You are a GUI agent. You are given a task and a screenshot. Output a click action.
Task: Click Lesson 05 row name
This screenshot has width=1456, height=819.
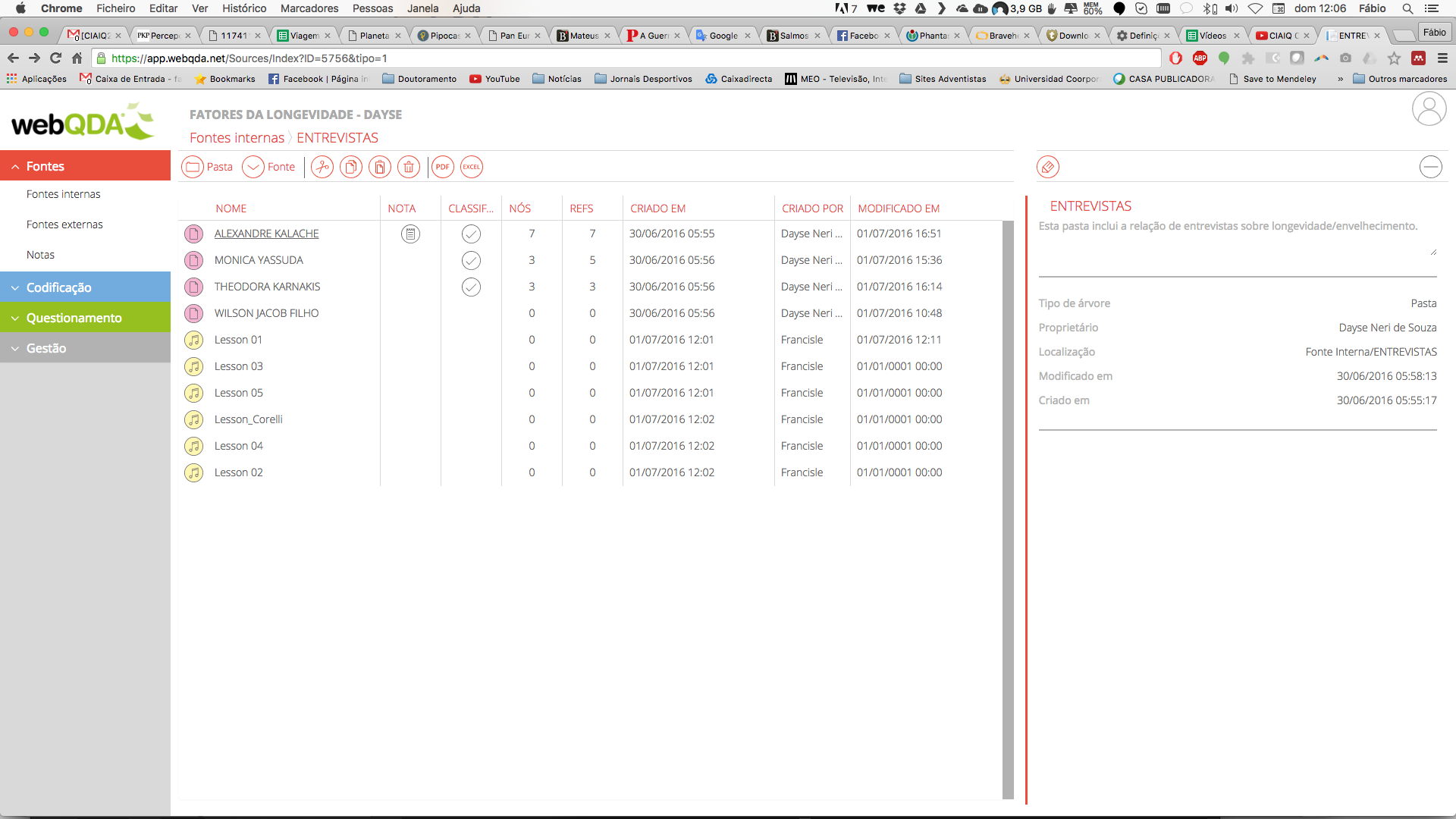[x=238, y=393]
